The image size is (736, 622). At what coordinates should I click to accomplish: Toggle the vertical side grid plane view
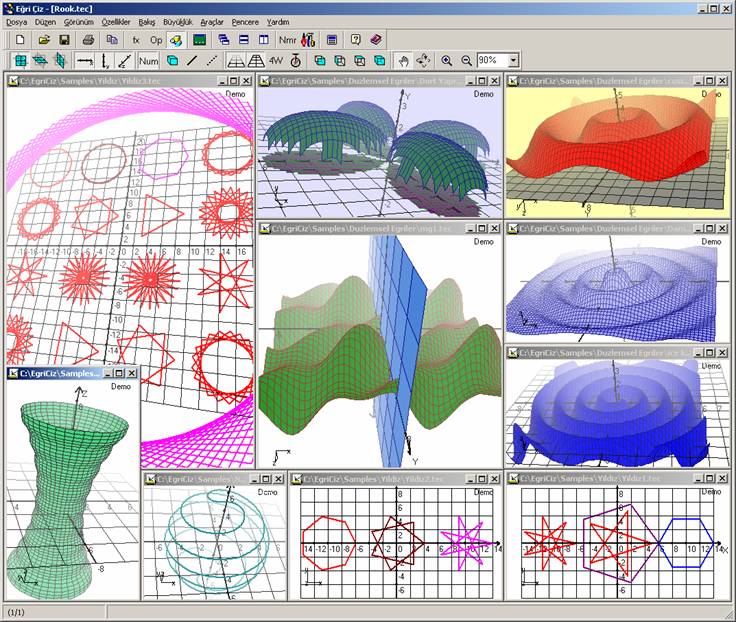(61, 61)
